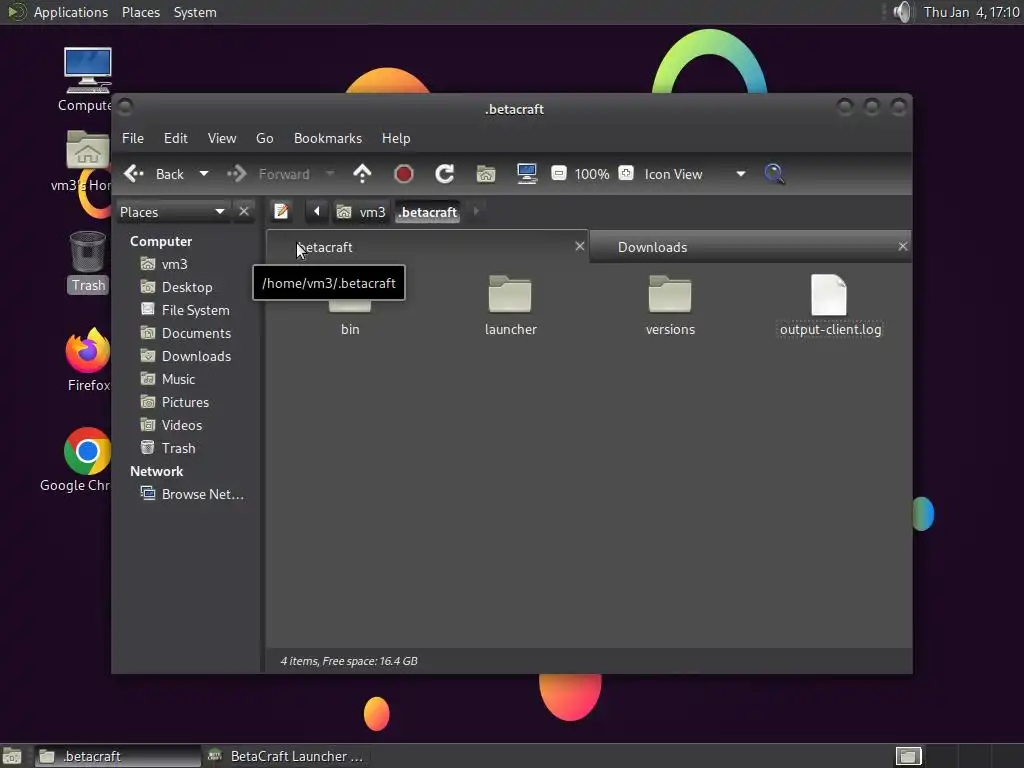Zoom out with the minus icon
The width and height of the screenshot is (1024, 768).
pyautogui.click(x=558, y=173)
